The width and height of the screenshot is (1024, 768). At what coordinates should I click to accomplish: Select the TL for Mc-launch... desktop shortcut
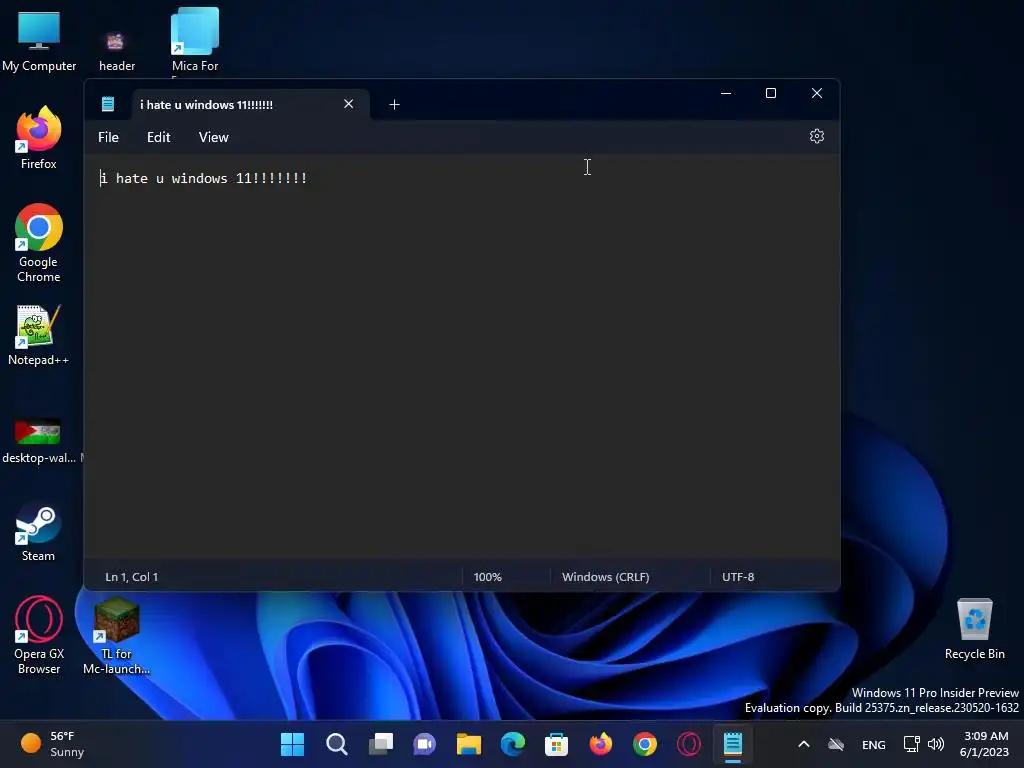pyautogui.click(x=116, y=636)
